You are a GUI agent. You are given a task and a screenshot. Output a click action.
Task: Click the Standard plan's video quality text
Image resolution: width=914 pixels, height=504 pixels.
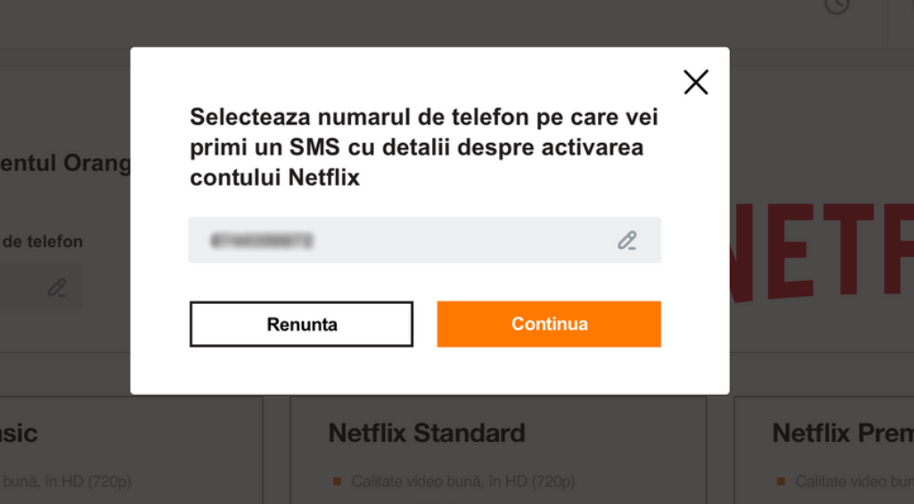click(463, 482)
